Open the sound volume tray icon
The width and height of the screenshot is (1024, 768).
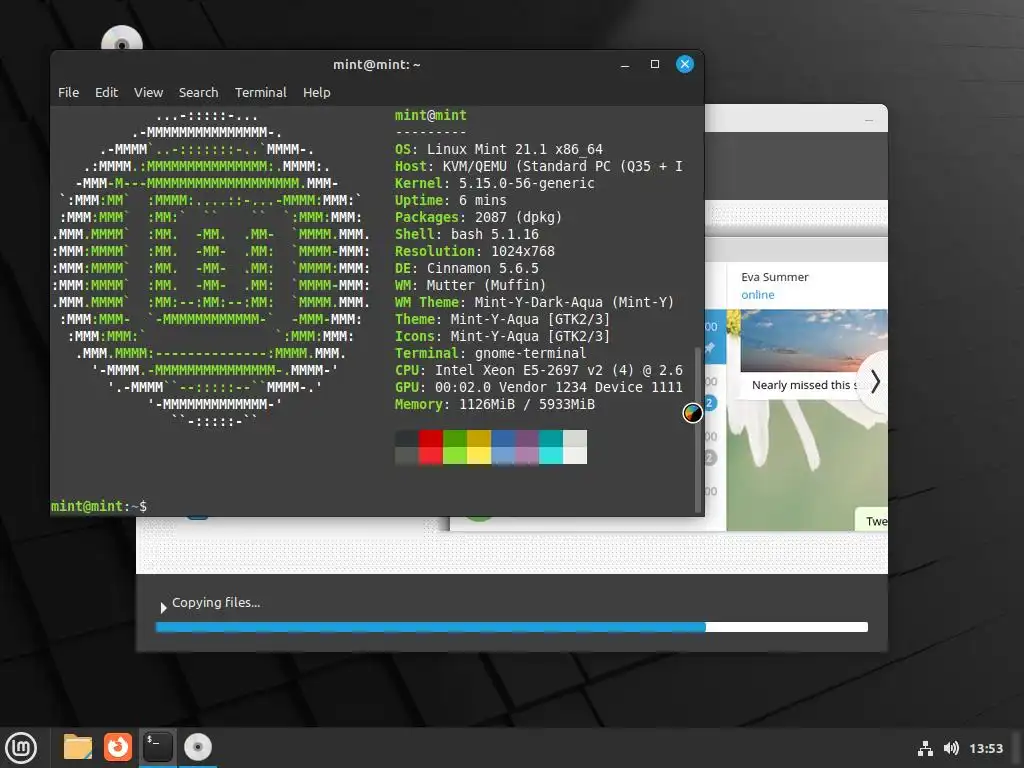(951, 748)
